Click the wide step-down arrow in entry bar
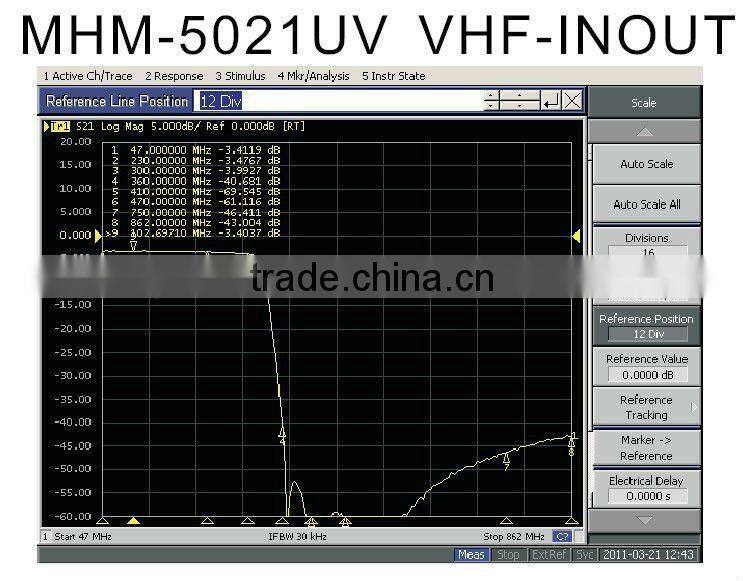This screenshot has height=581, width=743. [519, 106]
